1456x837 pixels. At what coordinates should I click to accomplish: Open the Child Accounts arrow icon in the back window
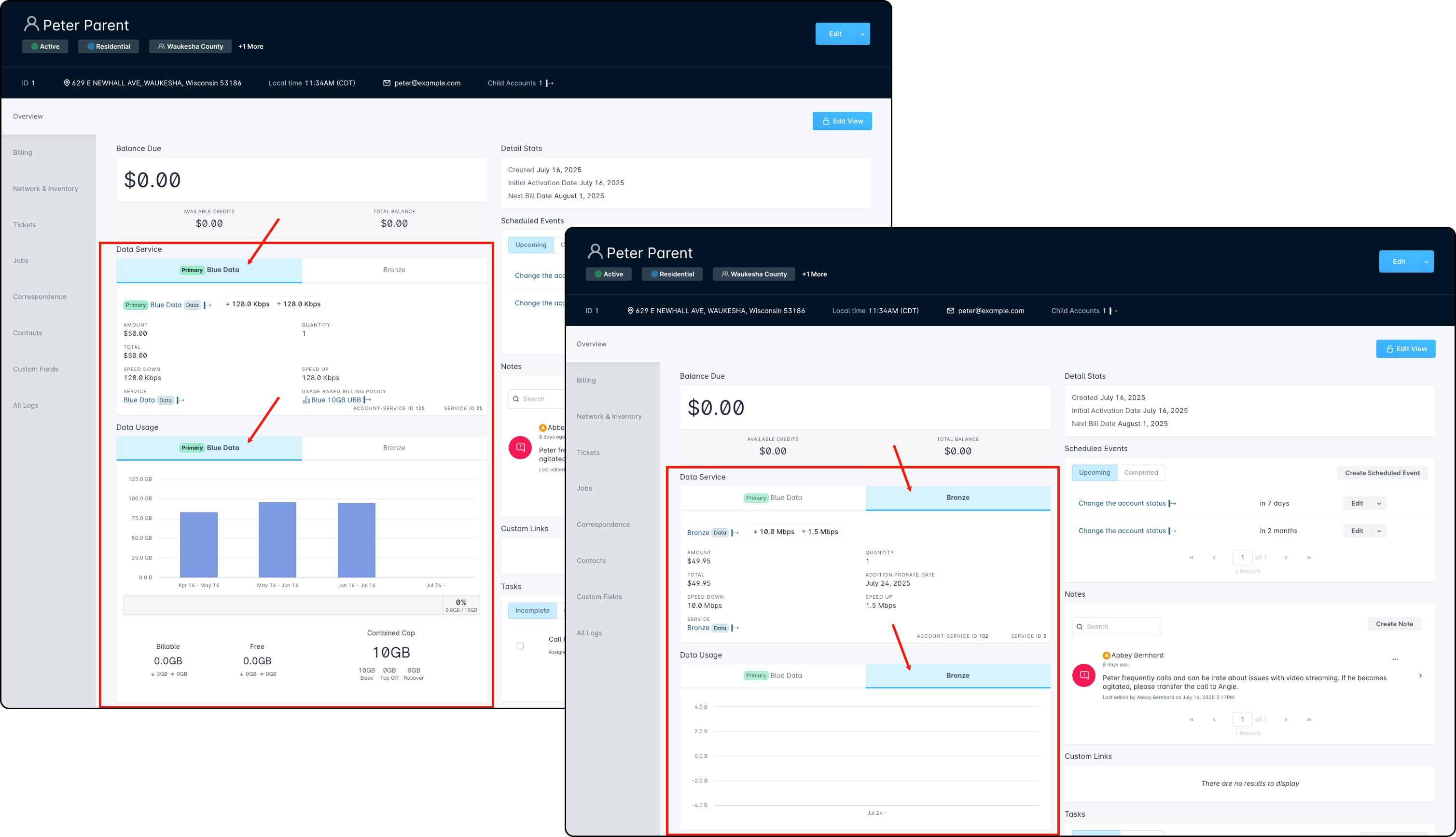coord(550,83)
